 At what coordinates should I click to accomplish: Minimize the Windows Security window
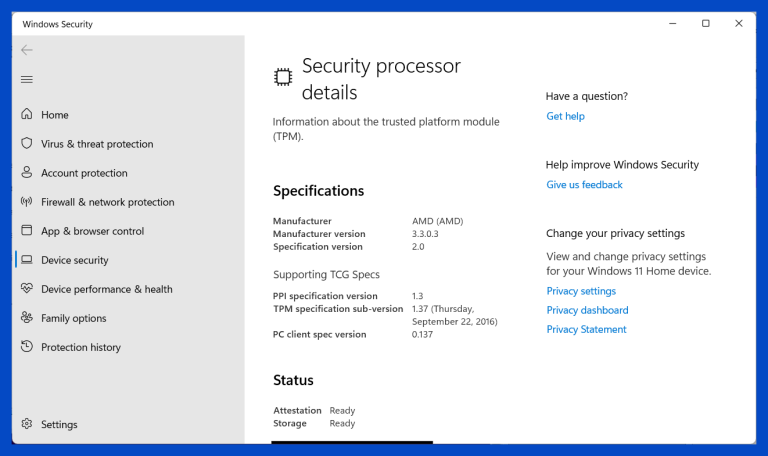coord(672,24)
